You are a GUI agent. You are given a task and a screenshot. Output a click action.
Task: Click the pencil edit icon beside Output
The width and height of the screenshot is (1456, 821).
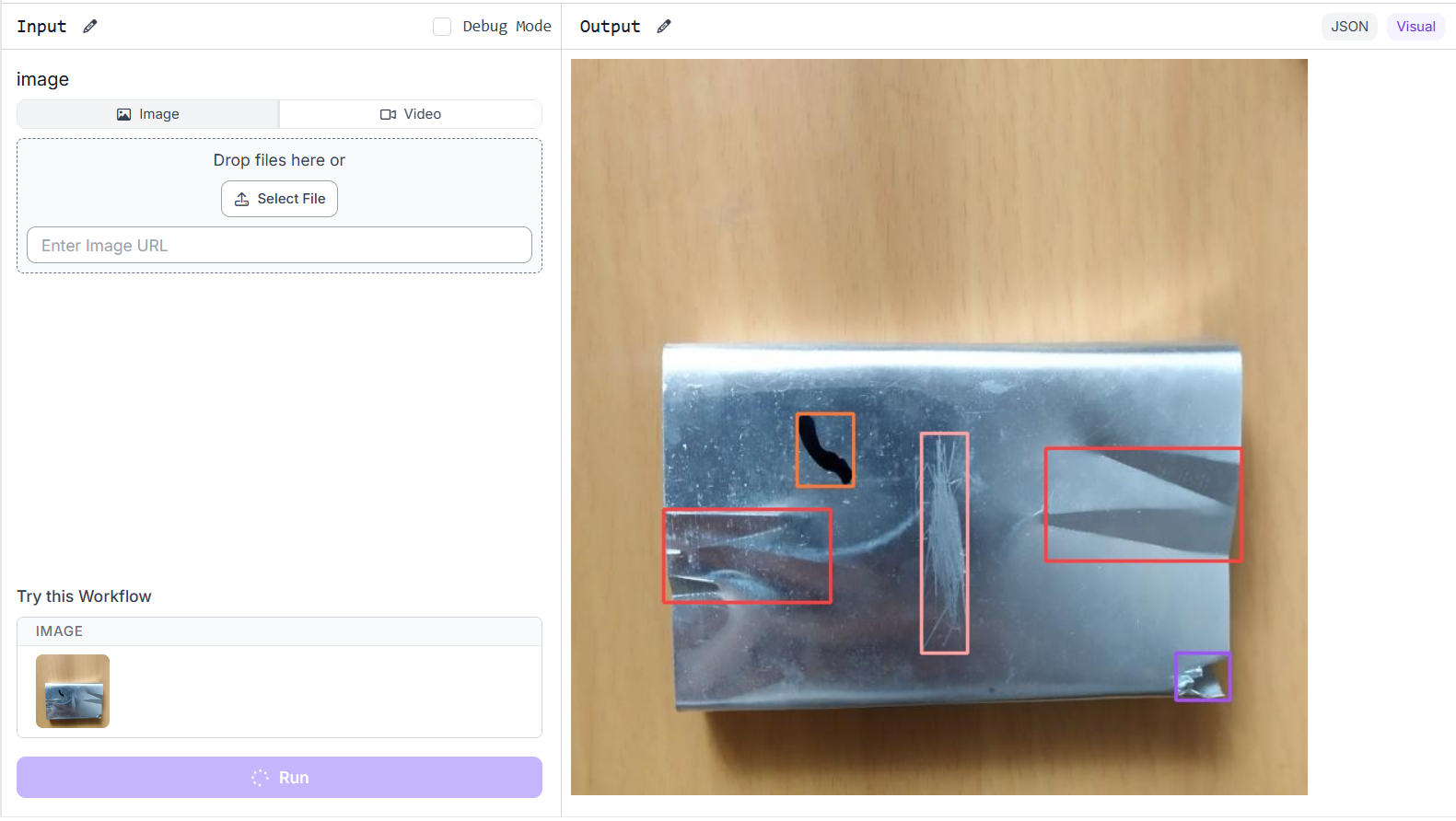pyautogui.click(x=664, y=27)
